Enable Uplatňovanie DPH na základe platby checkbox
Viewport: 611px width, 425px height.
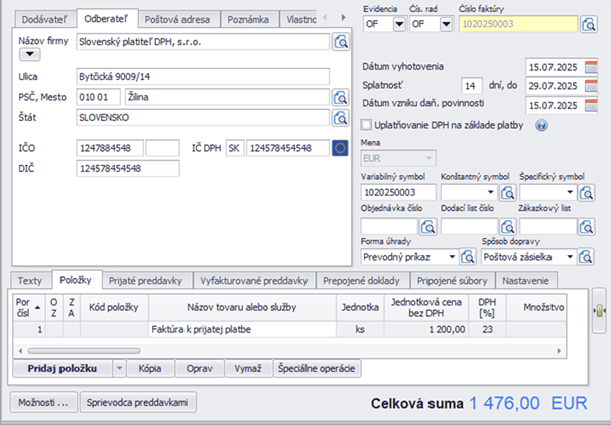coord(366,125)
